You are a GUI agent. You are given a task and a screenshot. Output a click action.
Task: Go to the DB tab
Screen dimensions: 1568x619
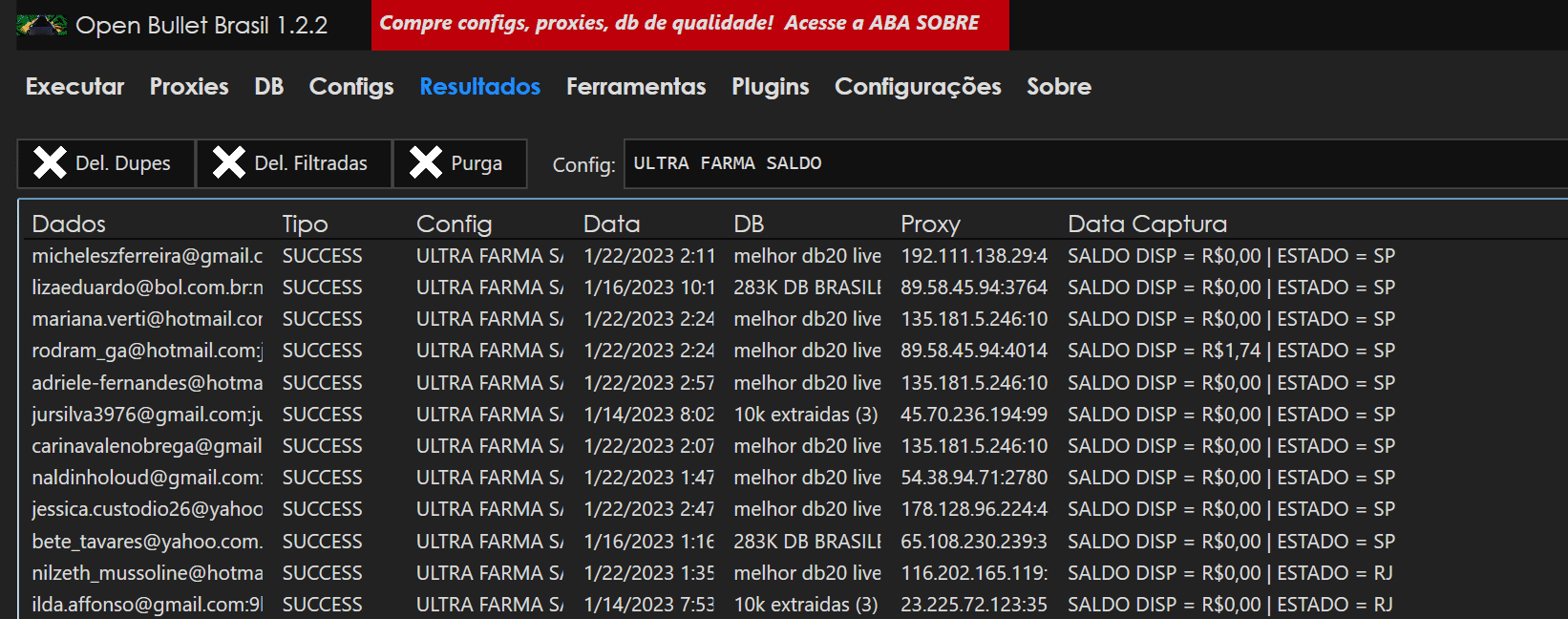(269, 87)
